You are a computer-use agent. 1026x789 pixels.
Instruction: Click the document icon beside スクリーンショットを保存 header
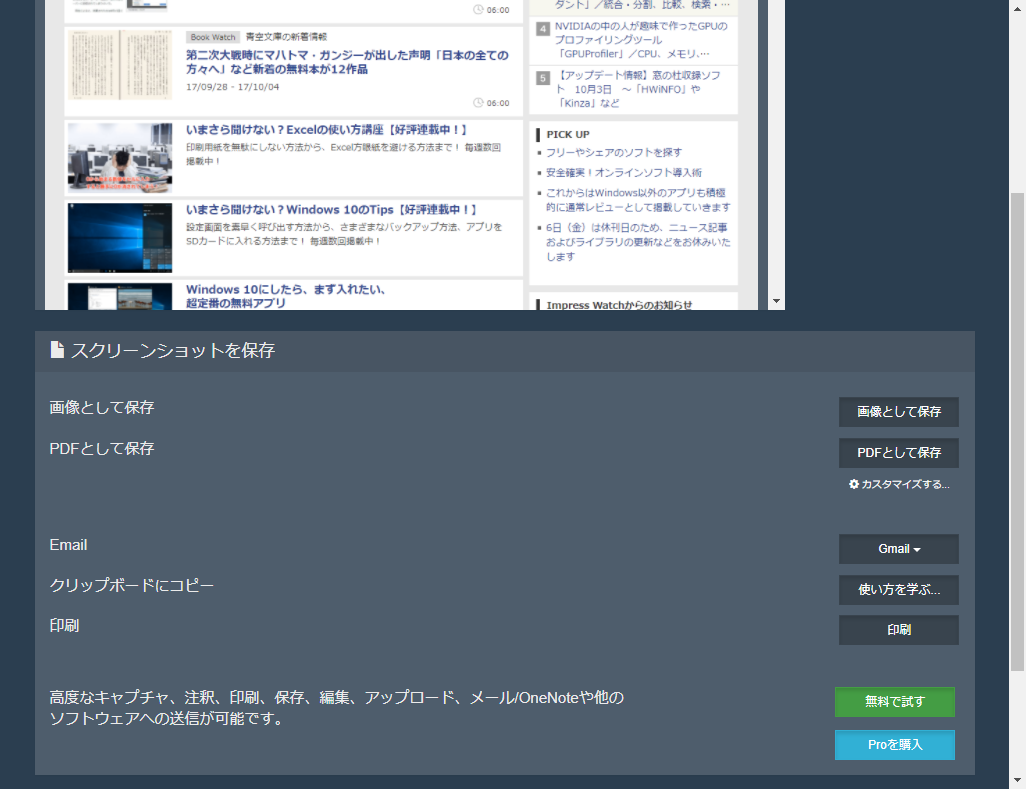pyautogui.click(x=55, y=350)
